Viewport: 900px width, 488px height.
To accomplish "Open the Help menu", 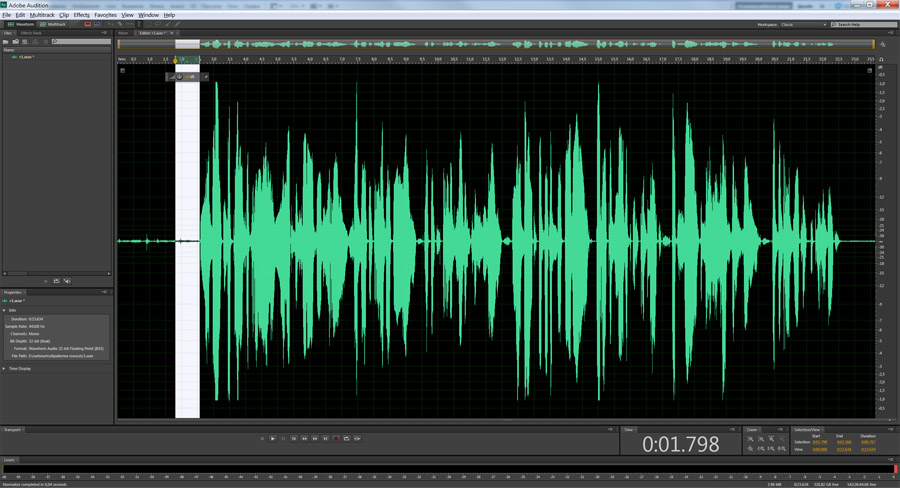I will [169, 15].
